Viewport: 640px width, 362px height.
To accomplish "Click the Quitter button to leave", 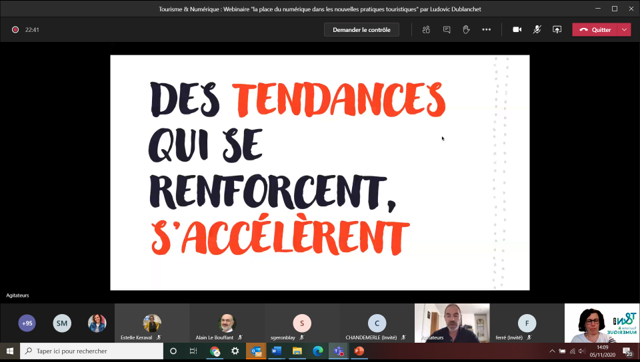I will [x=595, y=30].
